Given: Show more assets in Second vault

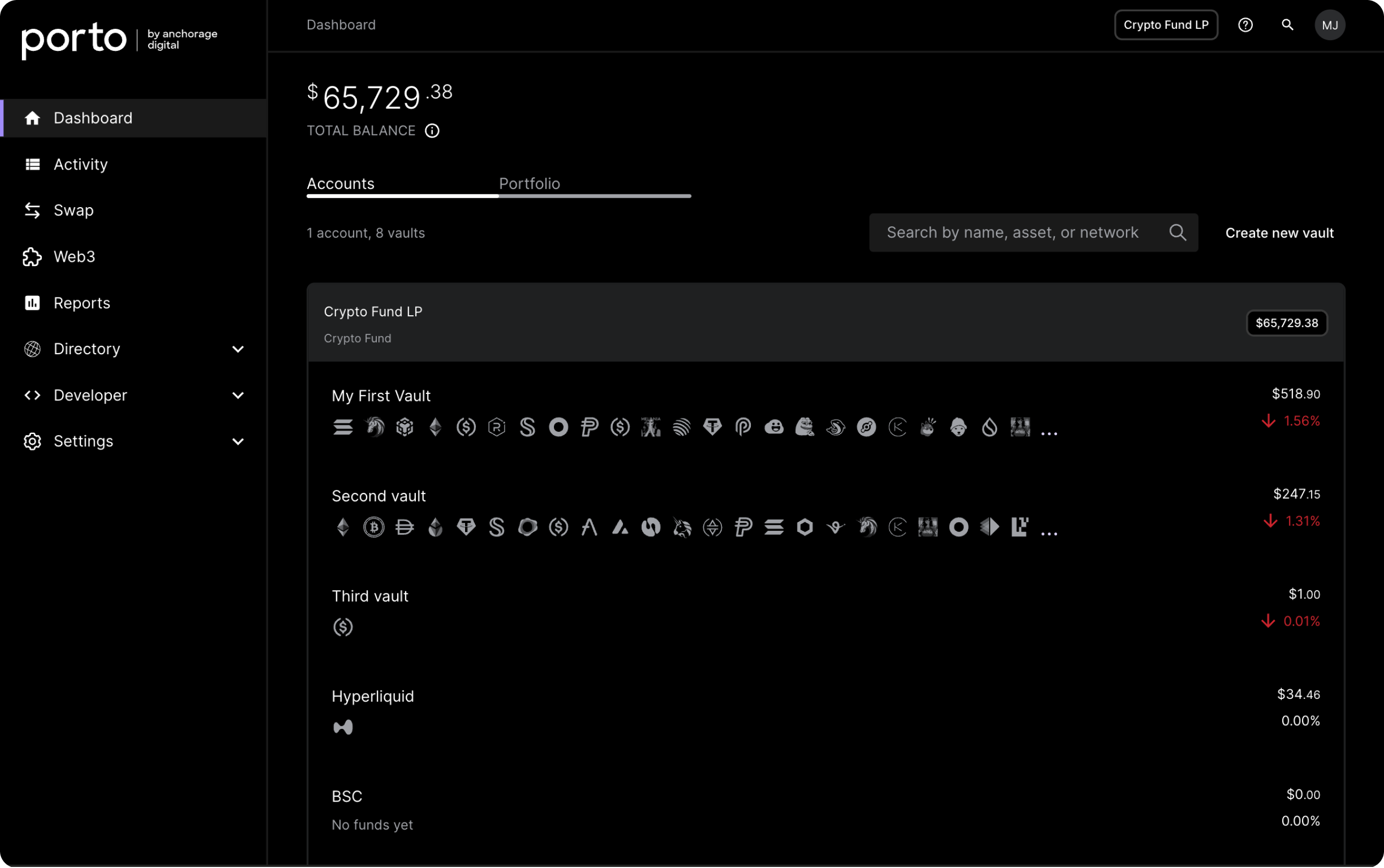Looking at the screenshot, I should click(1049, 534).
